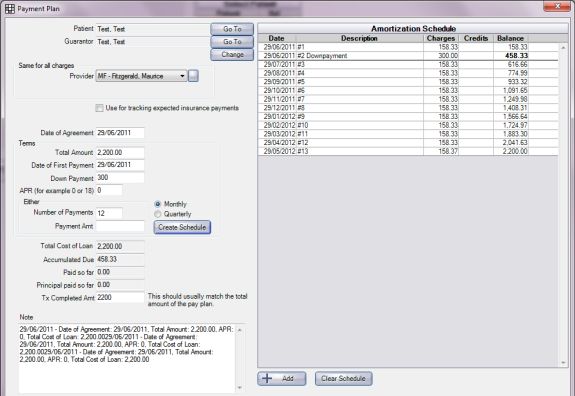
Task: Click the Description column header
Action: tap(359, 38)
